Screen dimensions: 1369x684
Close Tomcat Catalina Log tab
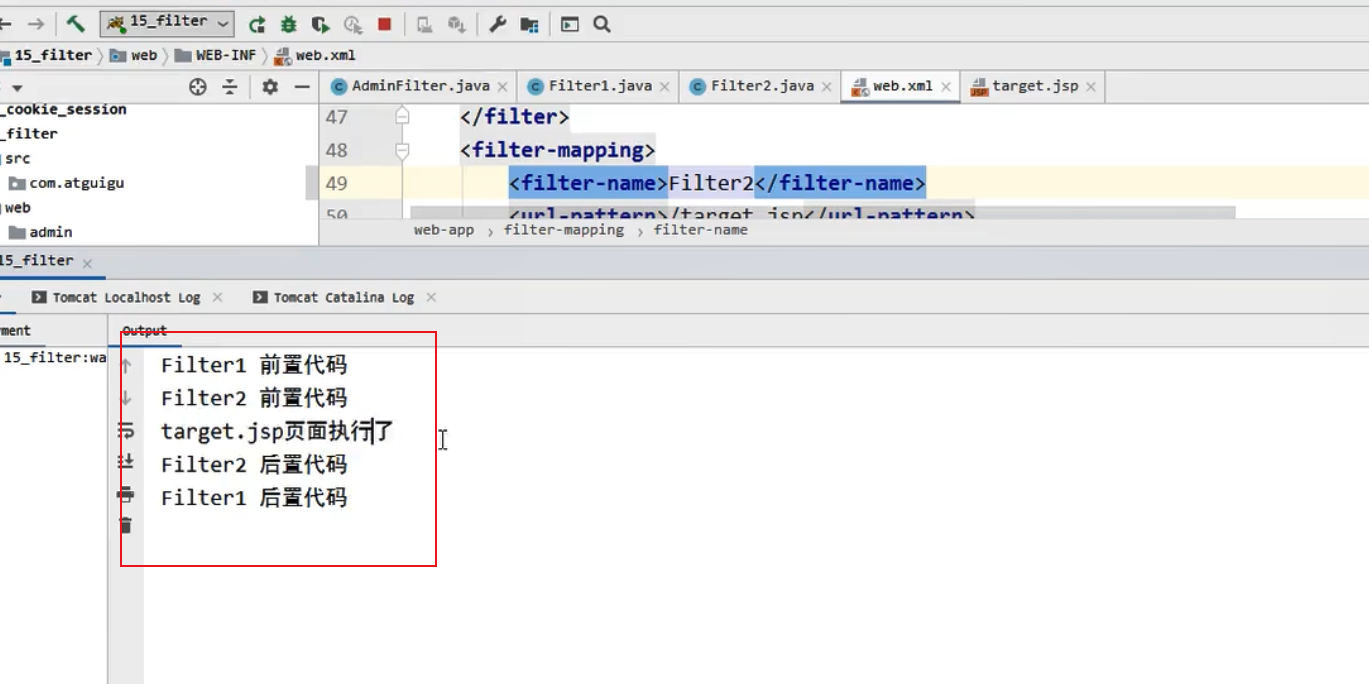[431, 297]
